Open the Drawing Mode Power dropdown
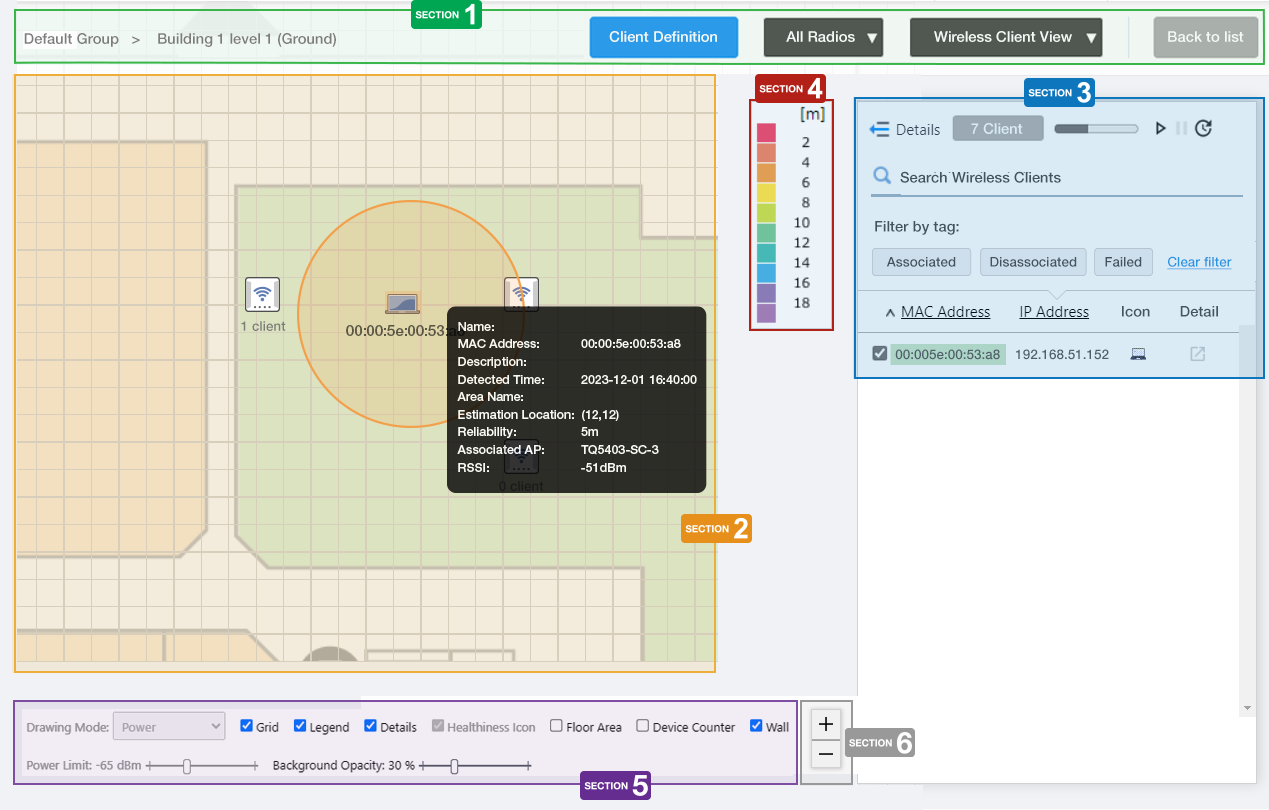Viewport: 1269px width, 810px height. (169, 727)
